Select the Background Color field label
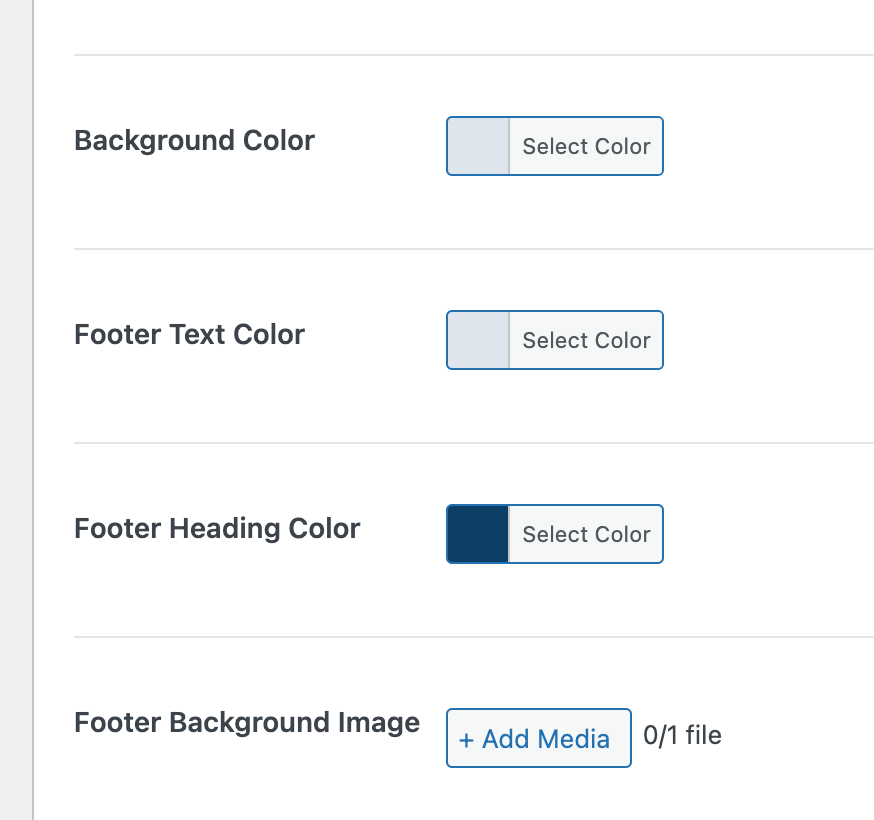874x820 pixels. pyautogui.click(x=194, y=141)
